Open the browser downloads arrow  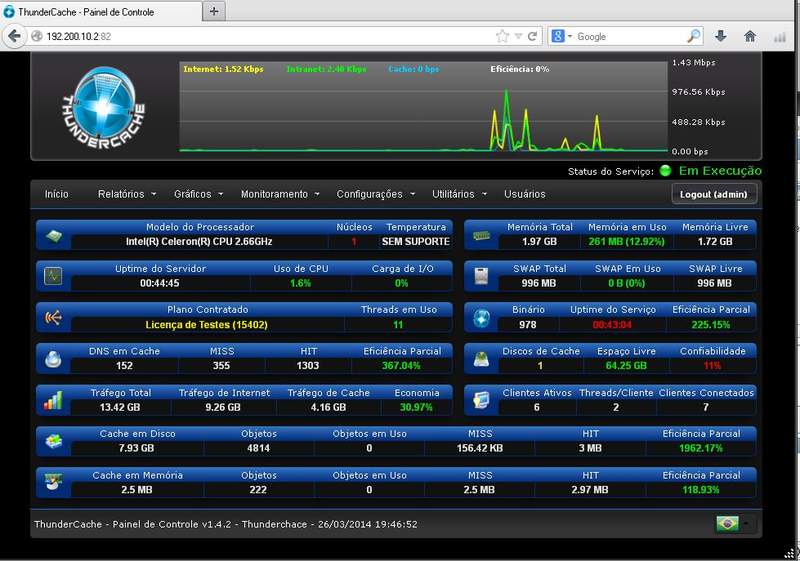720,36
